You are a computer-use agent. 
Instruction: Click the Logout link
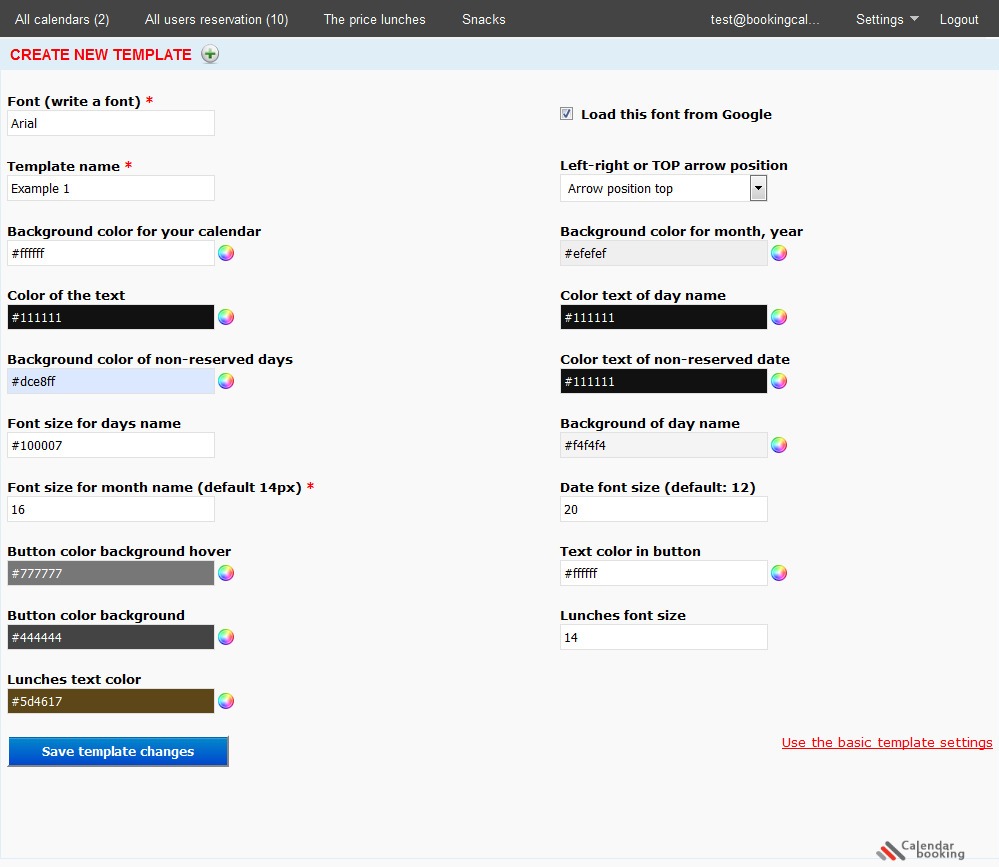(x=959, y=19)
